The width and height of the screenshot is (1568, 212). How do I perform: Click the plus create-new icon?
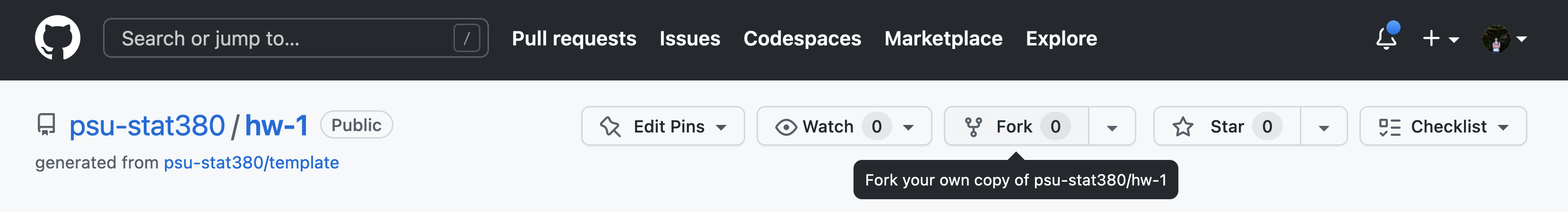pyautogui.click(x=1432, y=38)
